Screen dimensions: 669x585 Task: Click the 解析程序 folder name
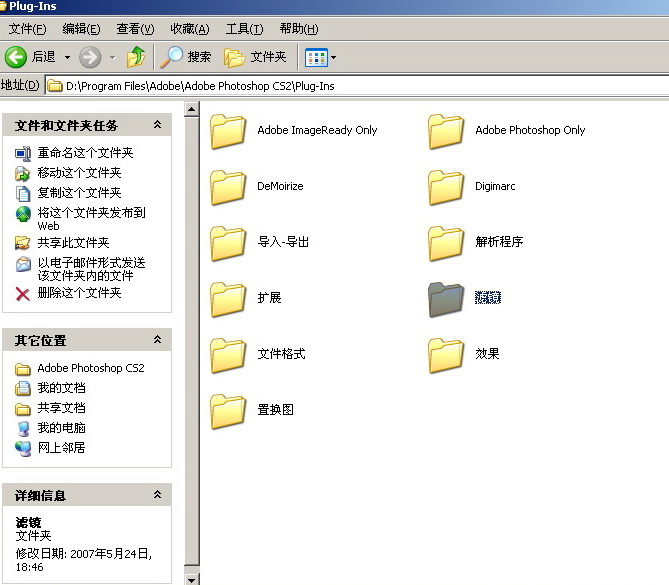pyautogui.click(x=499, y=242)
